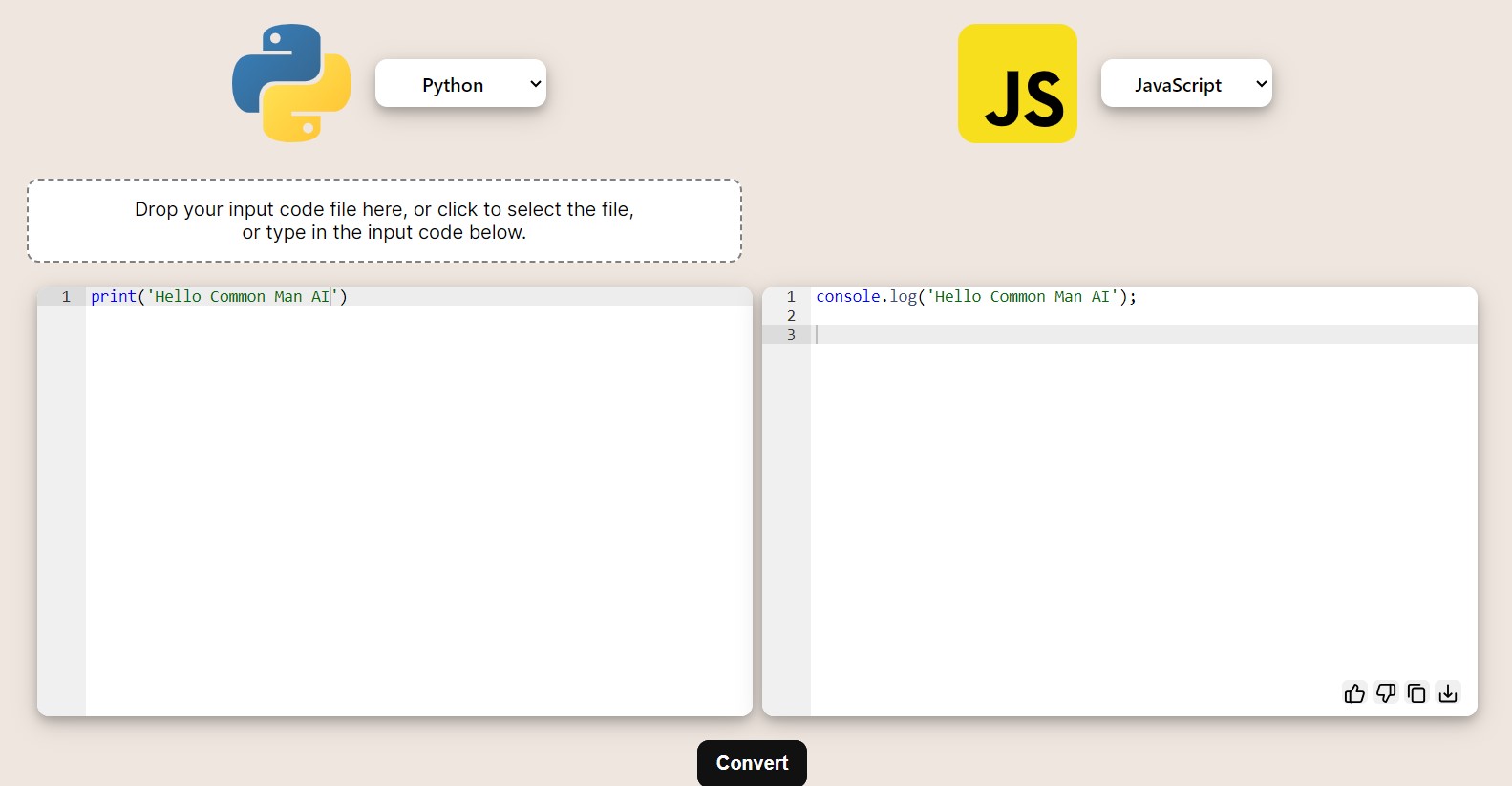The image size is (1512, 786).
Task: Click the print('Hello Common Man AI') line
Action: [219, 296]
